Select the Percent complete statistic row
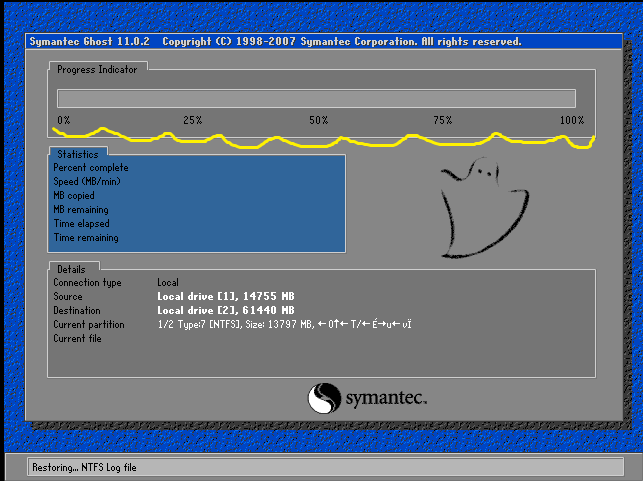The height and width of the screenshot is (481, 643). click(91, 168)
